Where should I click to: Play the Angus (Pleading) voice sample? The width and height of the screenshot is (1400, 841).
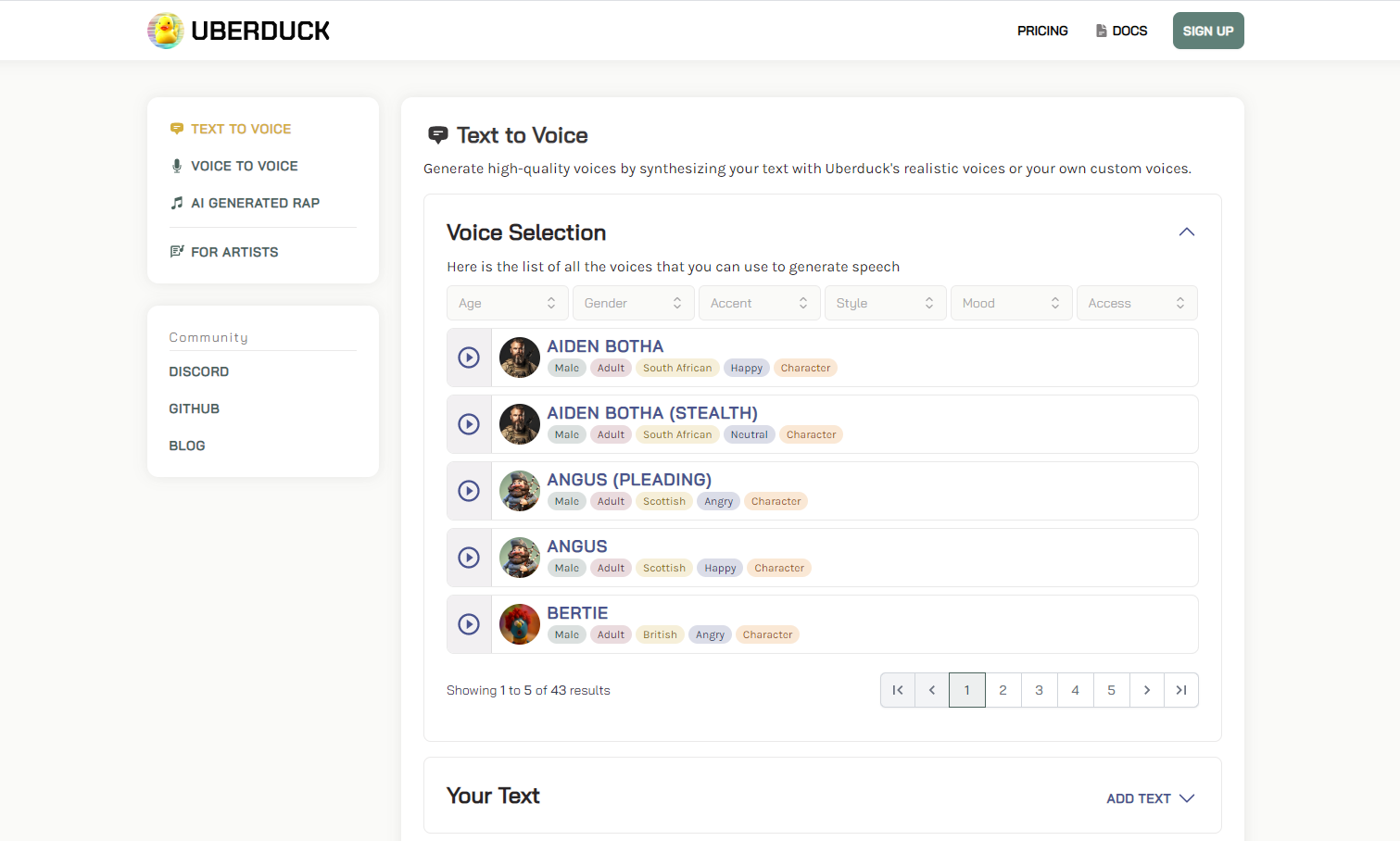click(469, 491)
